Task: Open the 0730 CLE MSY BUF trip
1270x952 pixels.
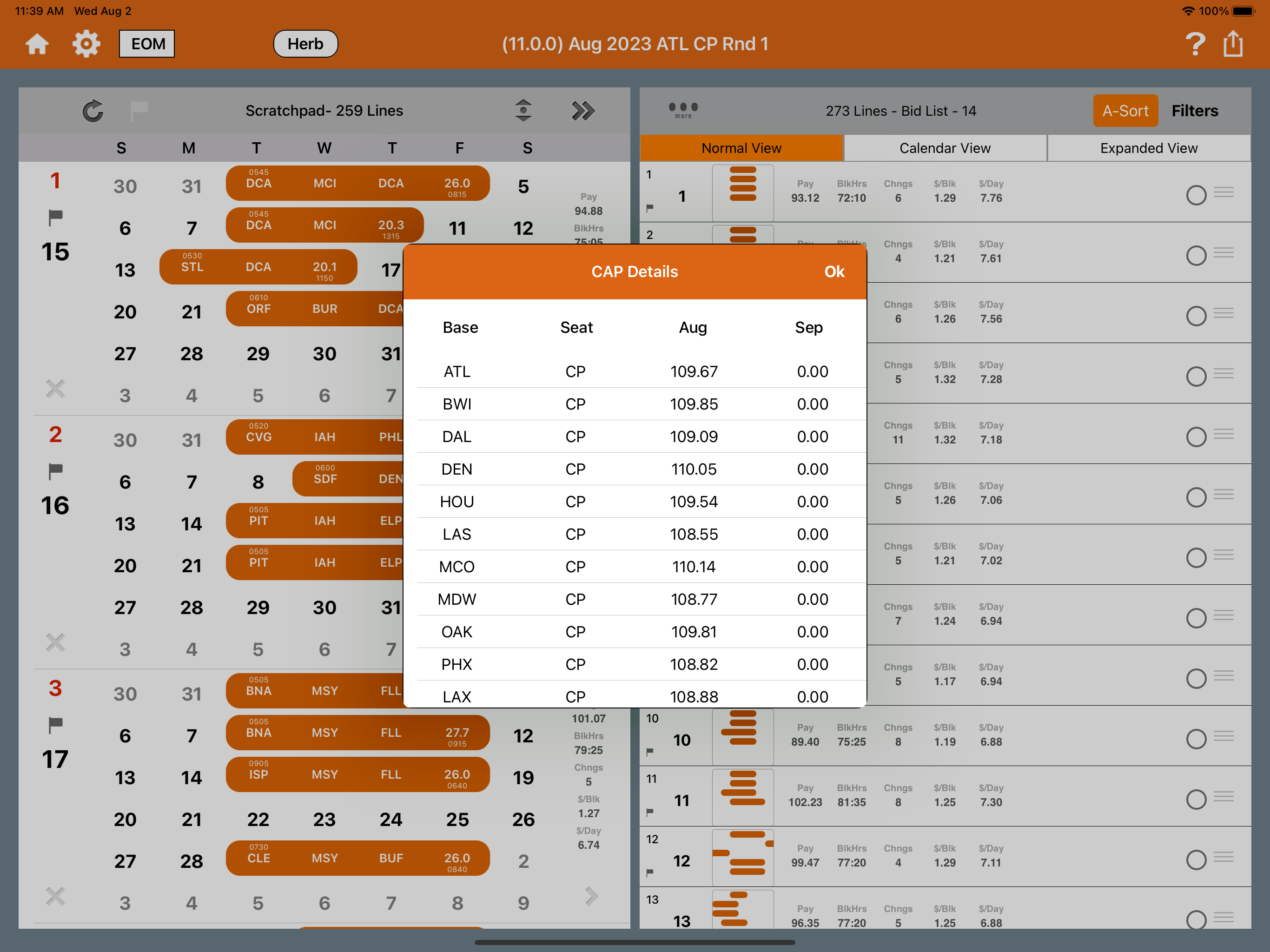Action: click(x=357, y=858)
